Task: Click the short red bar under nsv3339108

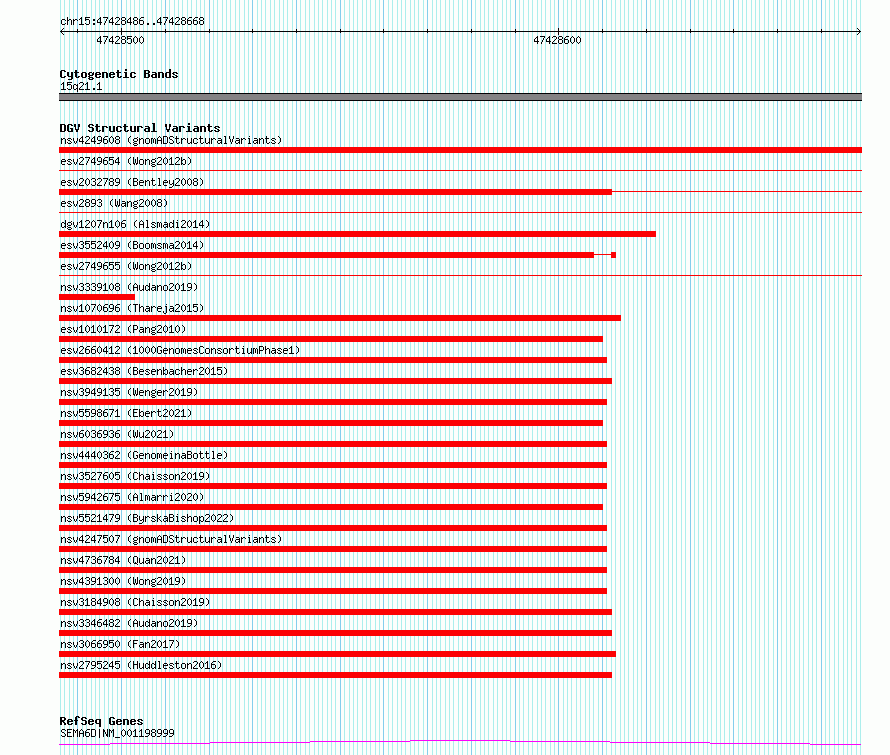Action: click(97, 297)
